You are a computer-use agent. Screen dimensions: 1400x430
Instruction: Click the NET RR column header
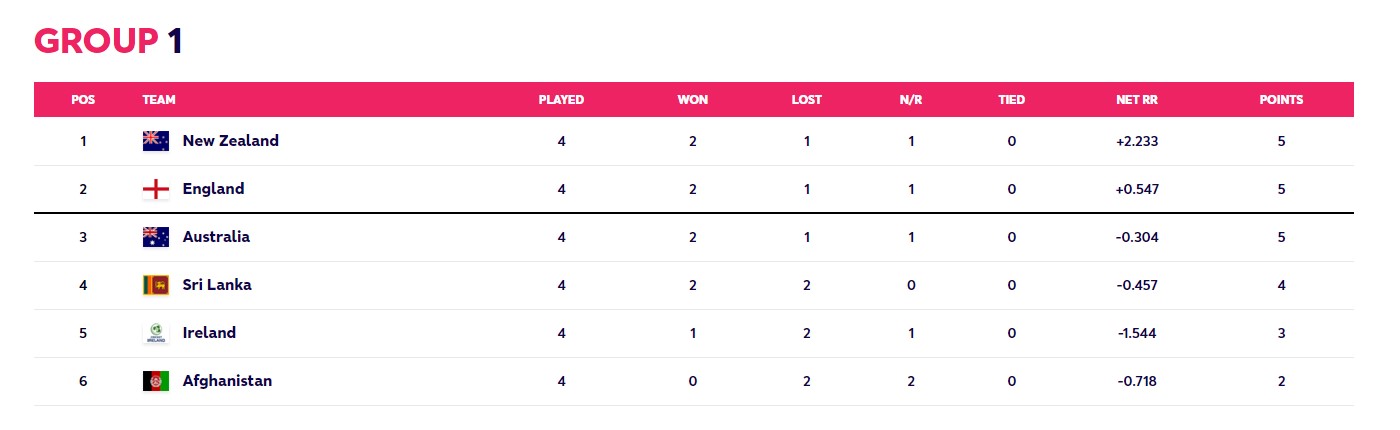click(1137, 100)
